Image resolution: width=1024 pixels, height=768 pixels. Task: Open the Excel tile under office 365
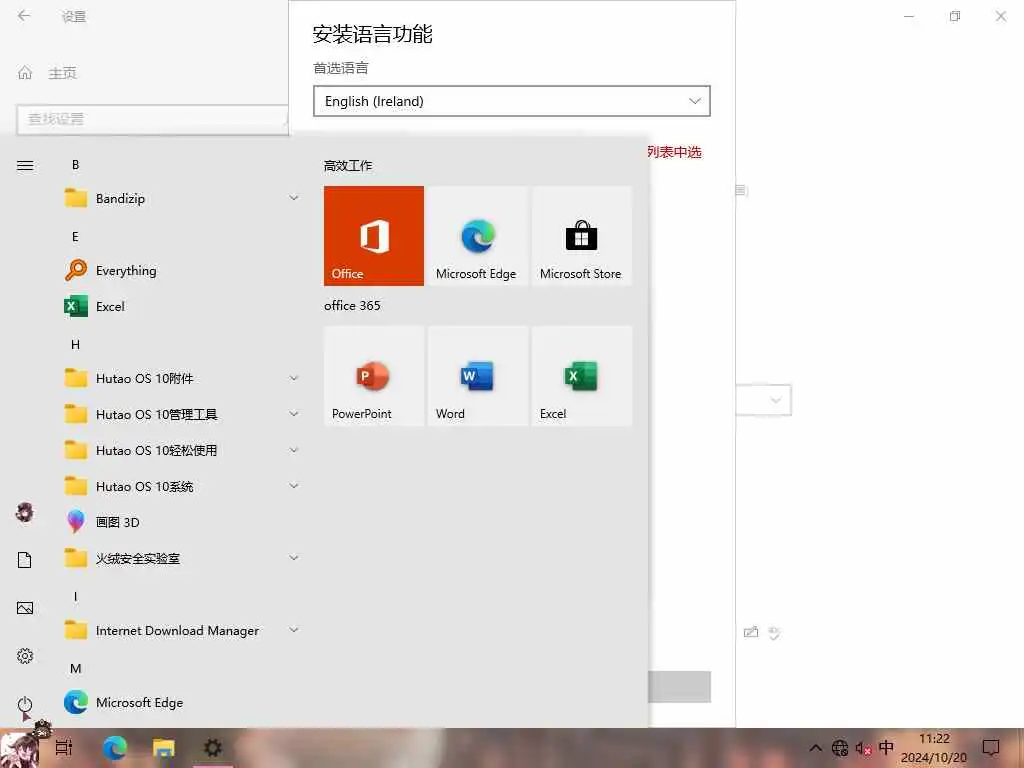(581, 376)
